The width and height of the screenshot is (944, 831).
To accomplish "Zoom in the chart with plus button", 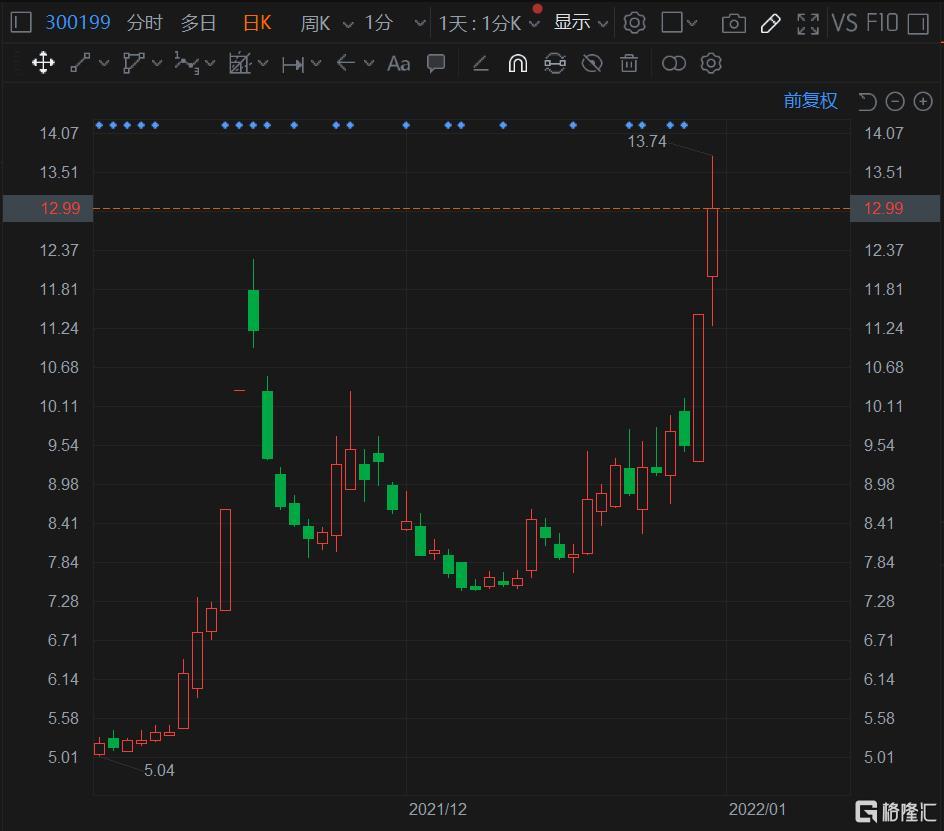I will (923, 101).
